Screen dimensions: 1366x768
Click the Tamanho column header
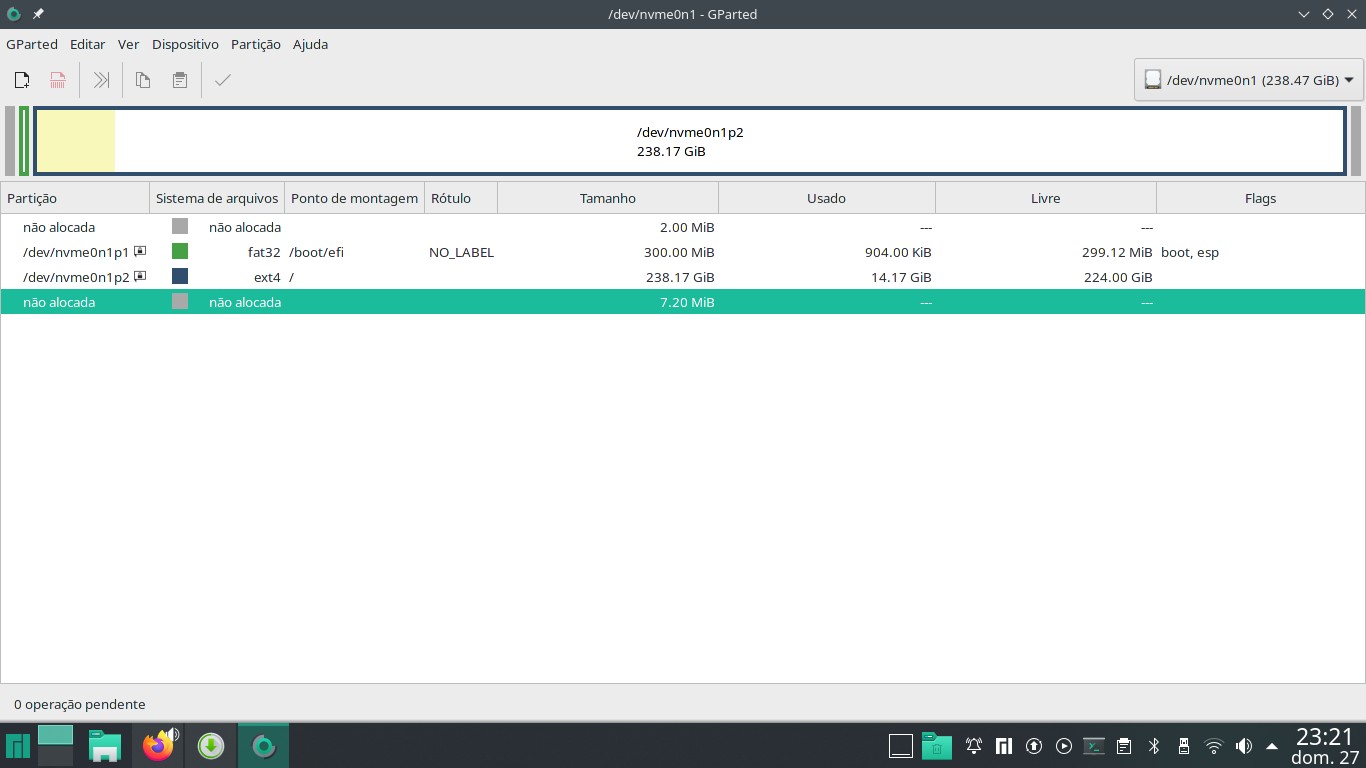point(608,198)
